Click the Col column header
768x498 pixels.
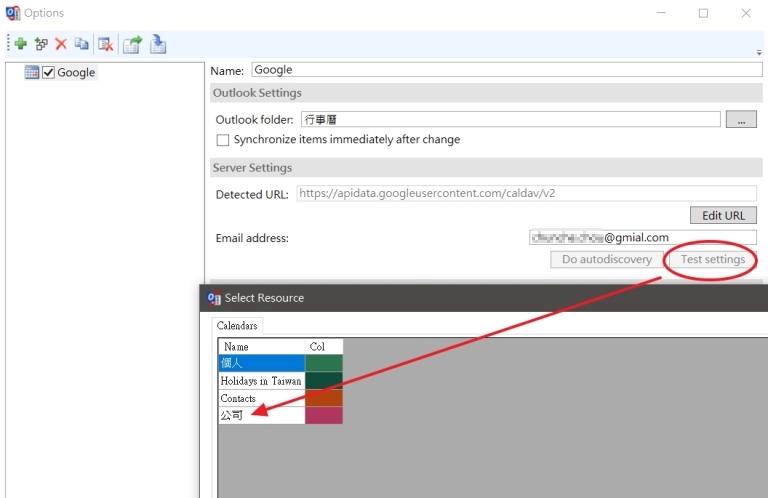[324, 346]
